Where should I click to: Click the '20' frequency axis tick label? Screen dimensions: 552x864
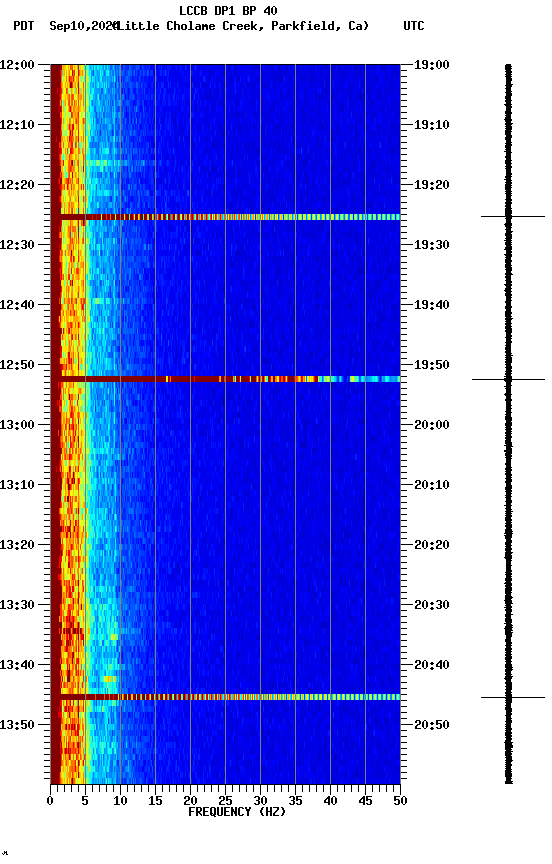click(x=190, y=801)
